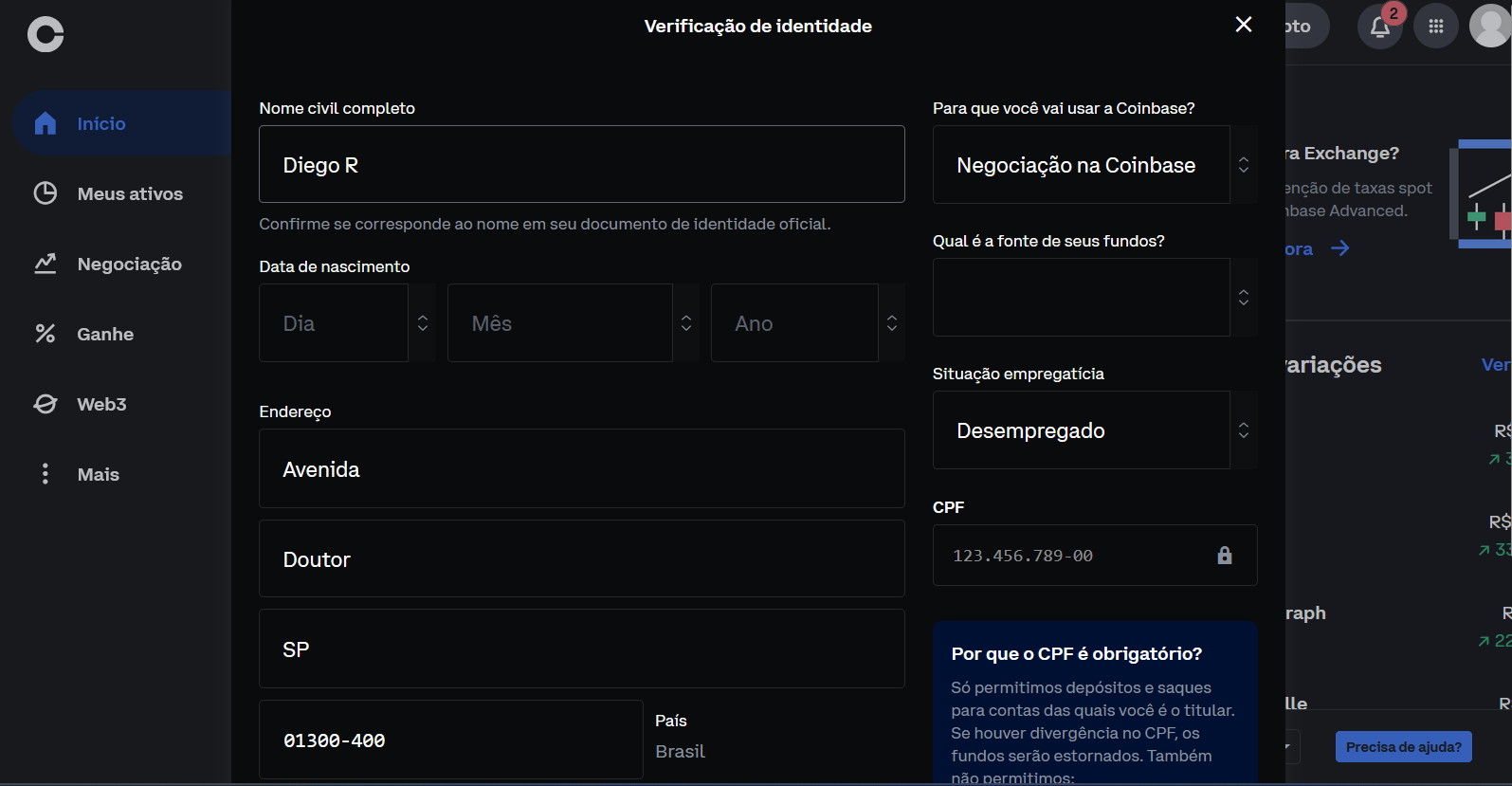
Task: Click the planet icon for Web3
Action: [46, 404]
